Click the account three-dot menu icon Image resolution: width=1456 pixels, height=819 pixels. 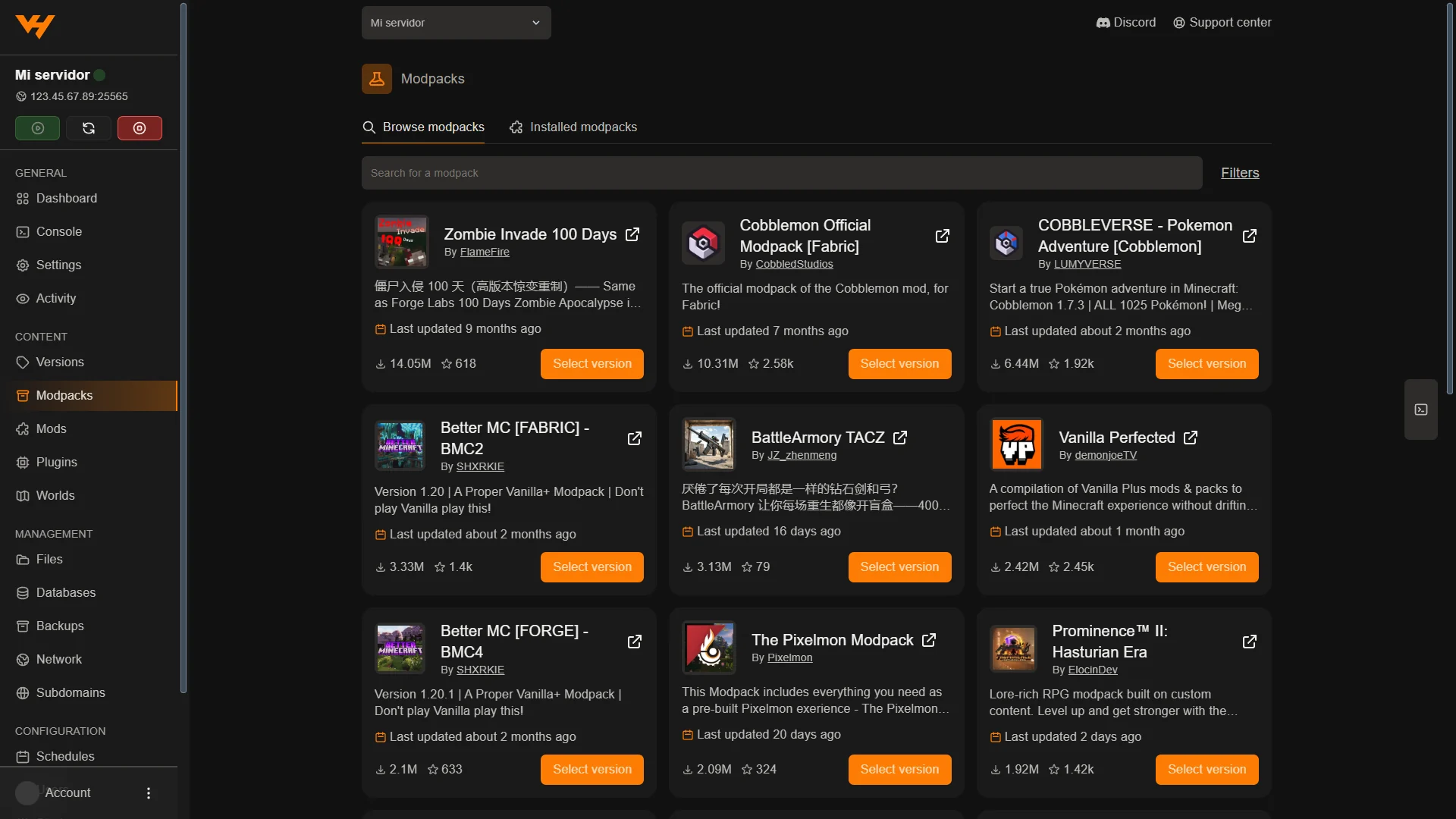[x=149, y=793]
